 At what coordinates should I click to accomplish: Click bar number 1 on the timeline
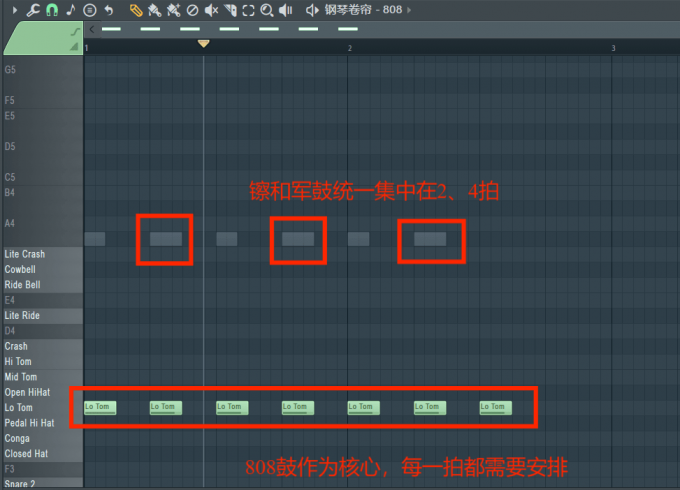pyautogui.click(x=86, y=48)
